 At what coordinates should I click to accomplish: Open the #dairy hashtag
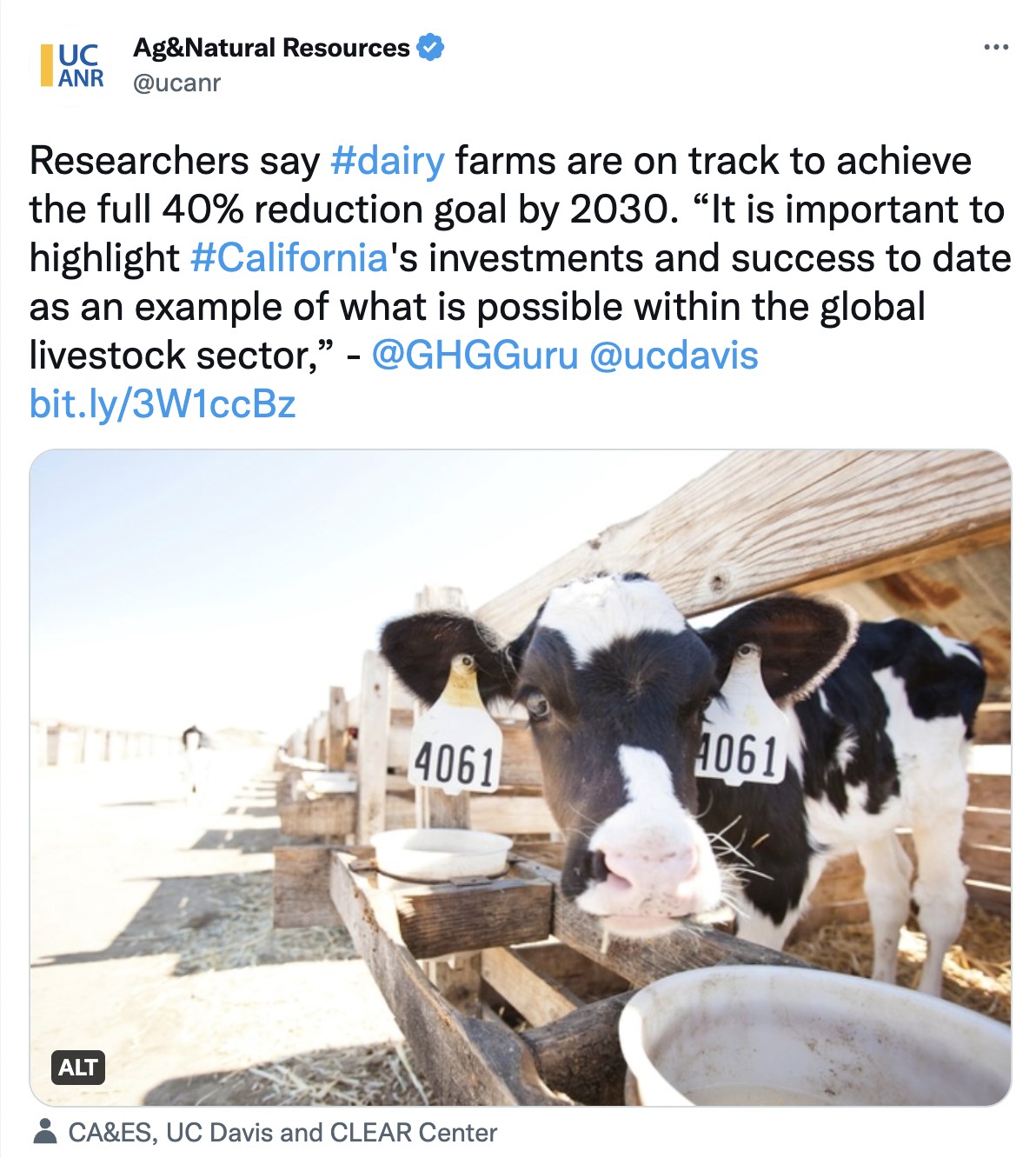[x=388, y=161]
